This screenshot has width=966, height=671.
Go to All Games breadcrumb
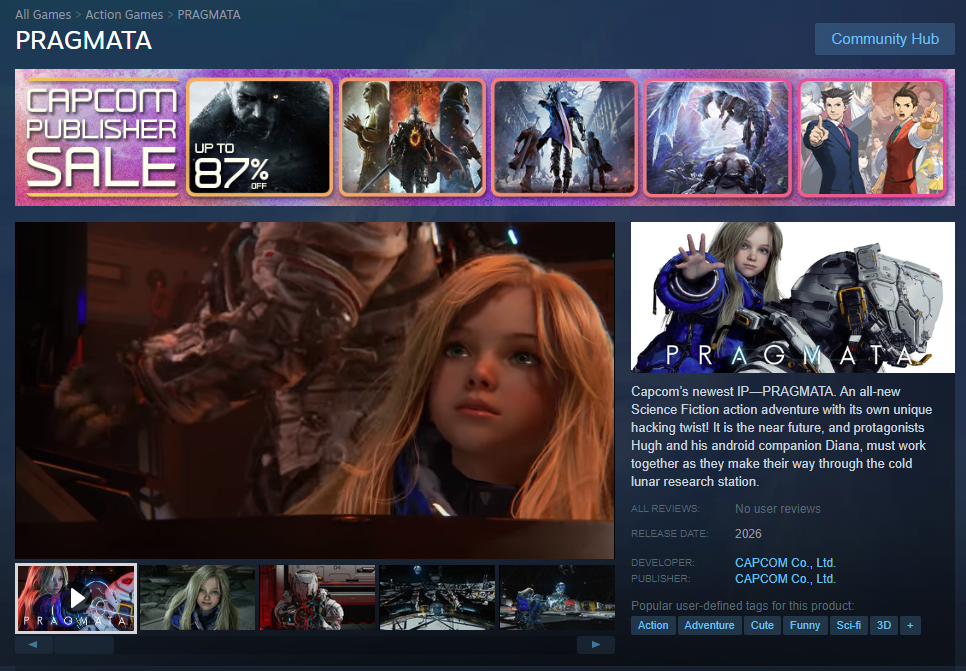click(x=43, y=14)
